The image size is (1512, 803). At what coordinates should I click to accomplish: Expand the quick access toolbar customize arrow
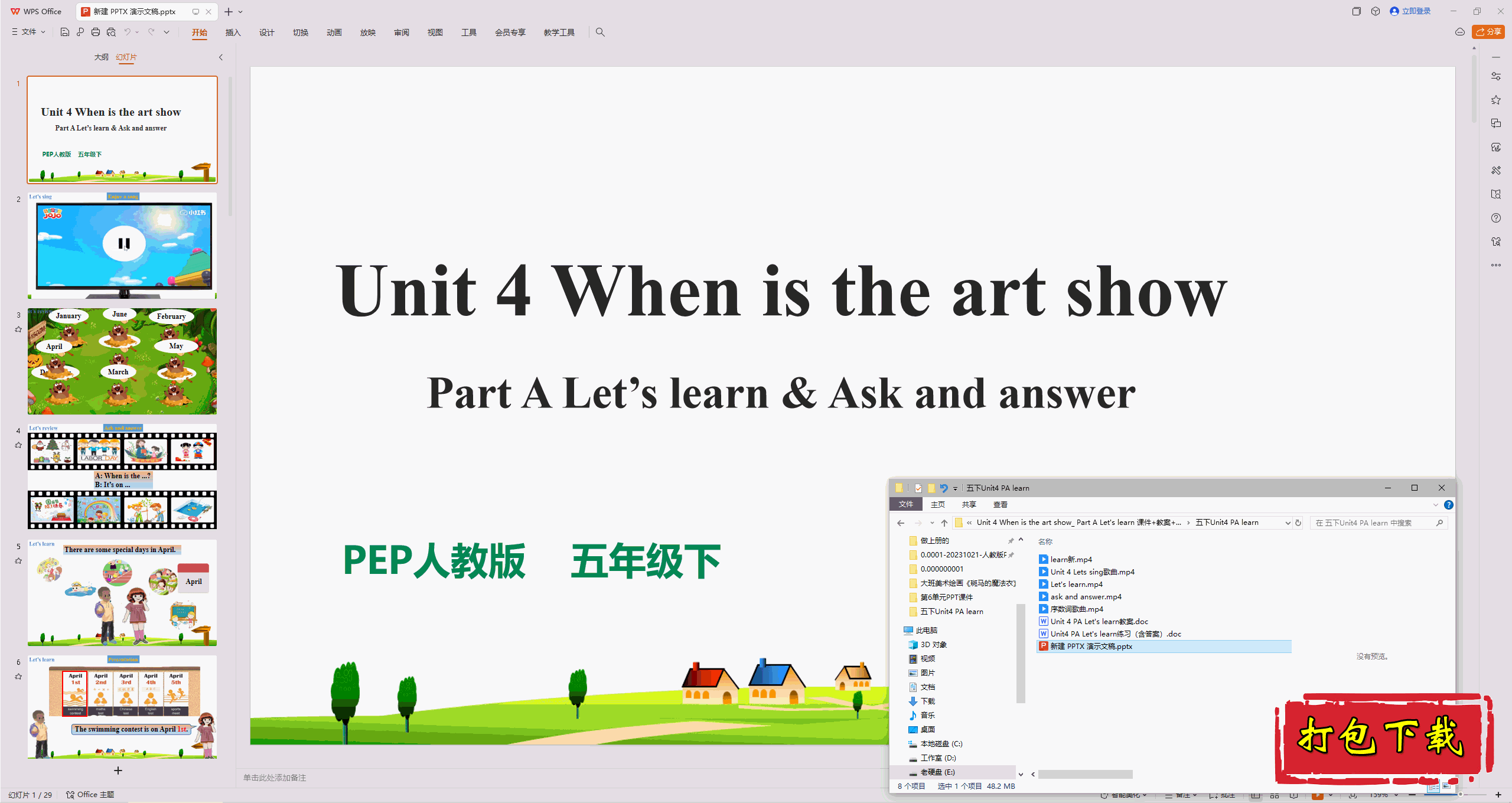tap(167, 32)
